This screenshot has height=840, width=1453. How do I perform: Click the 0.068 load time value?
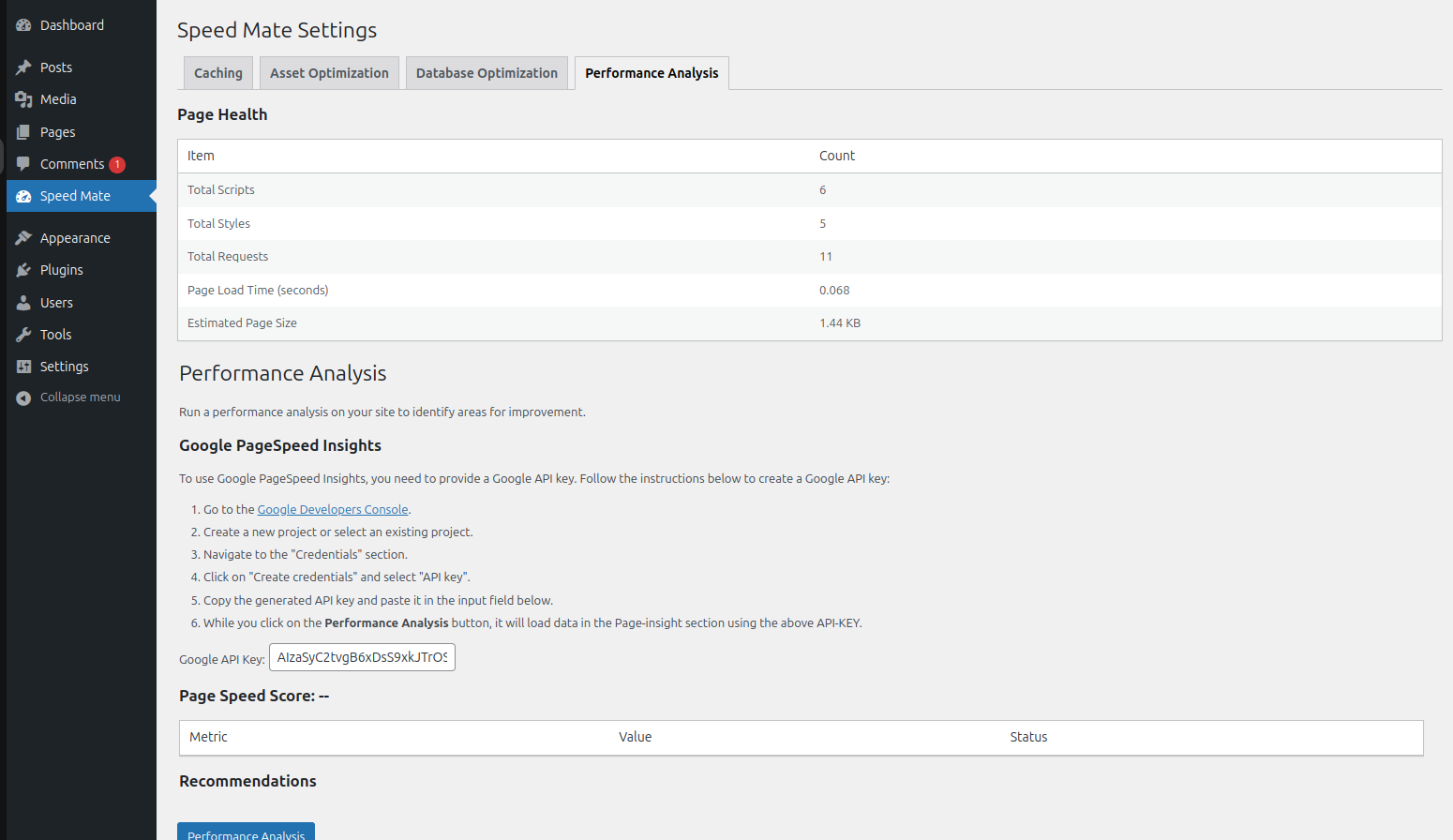pyautogui.click(x=834, y=291)
